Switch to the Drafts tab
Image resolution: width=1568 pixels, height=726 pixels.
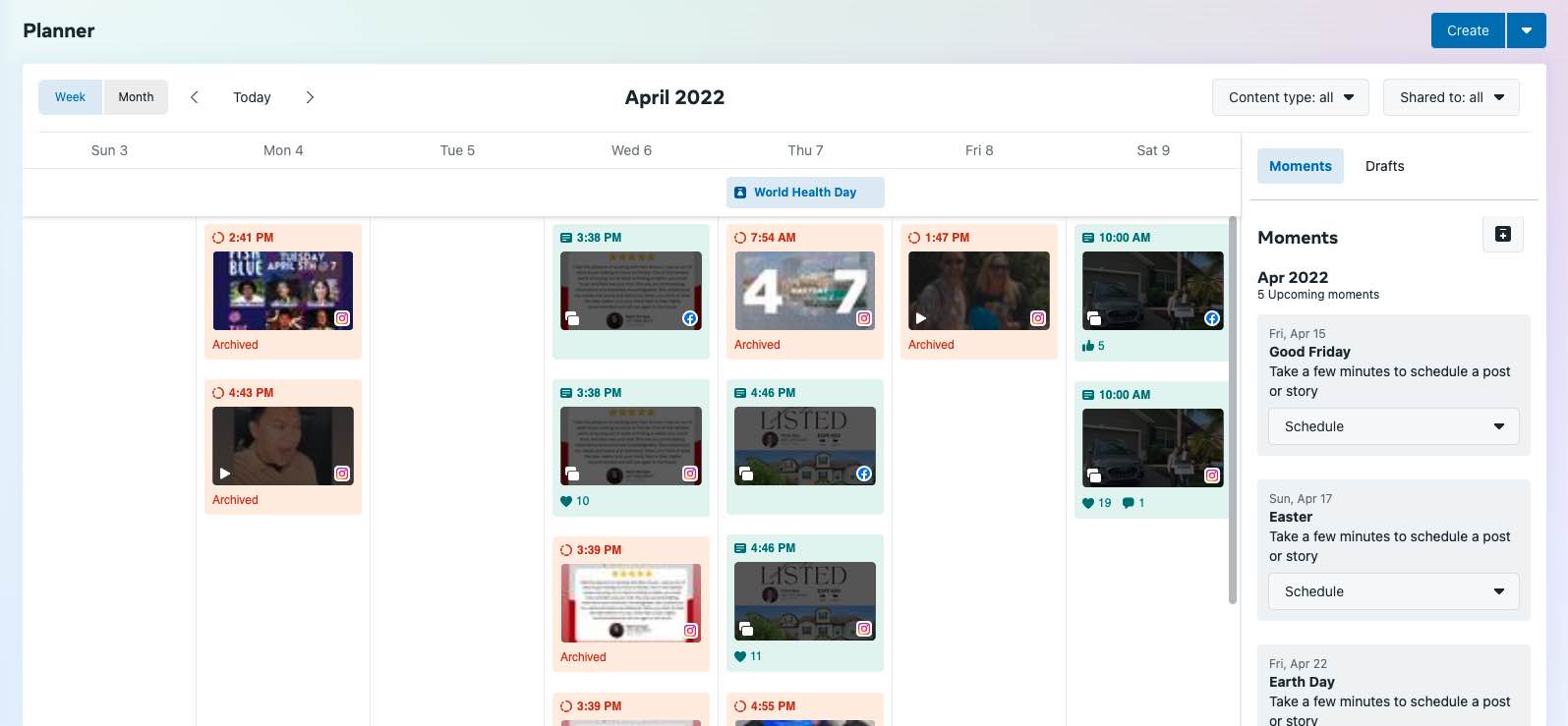coord(1384,166)
